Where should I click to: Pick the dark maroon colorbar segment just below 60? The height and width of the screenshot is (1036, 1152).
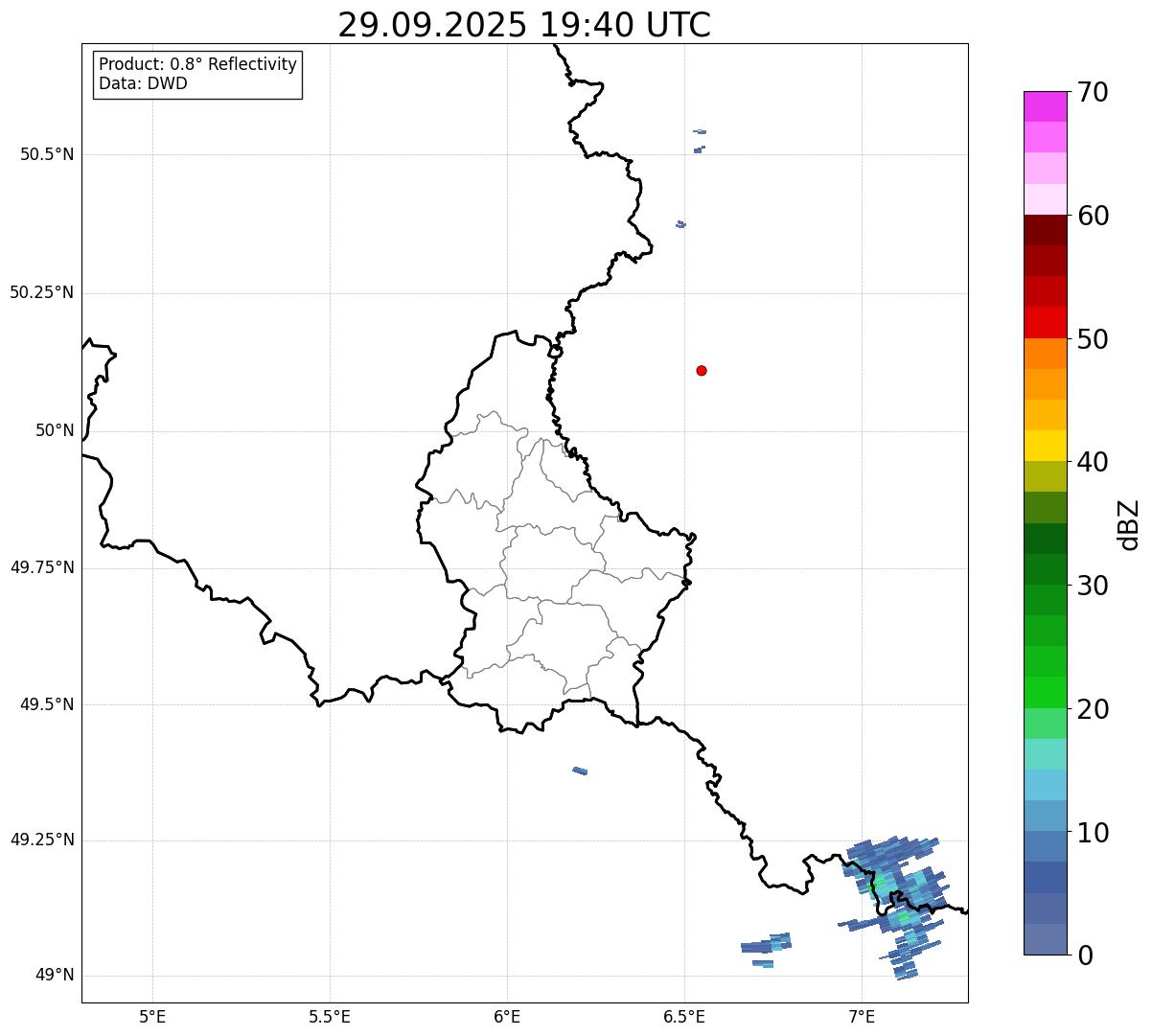[x=1045, y=230]
